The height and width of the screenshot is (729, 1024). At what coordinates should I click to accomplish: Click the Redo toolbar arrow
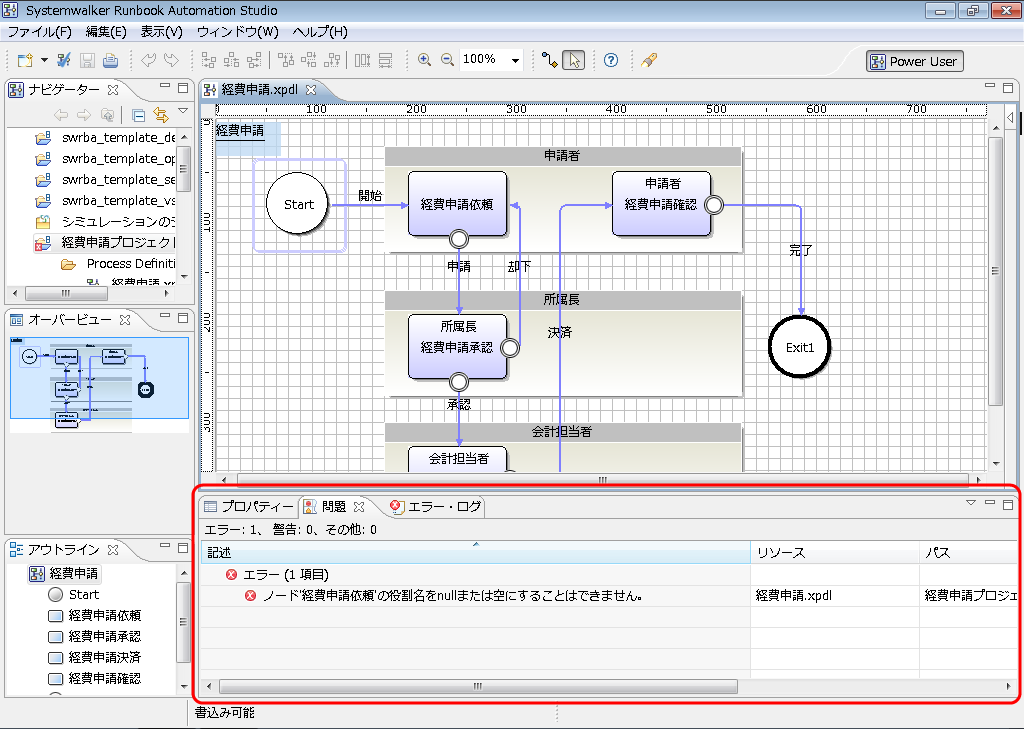pos(171,61)
